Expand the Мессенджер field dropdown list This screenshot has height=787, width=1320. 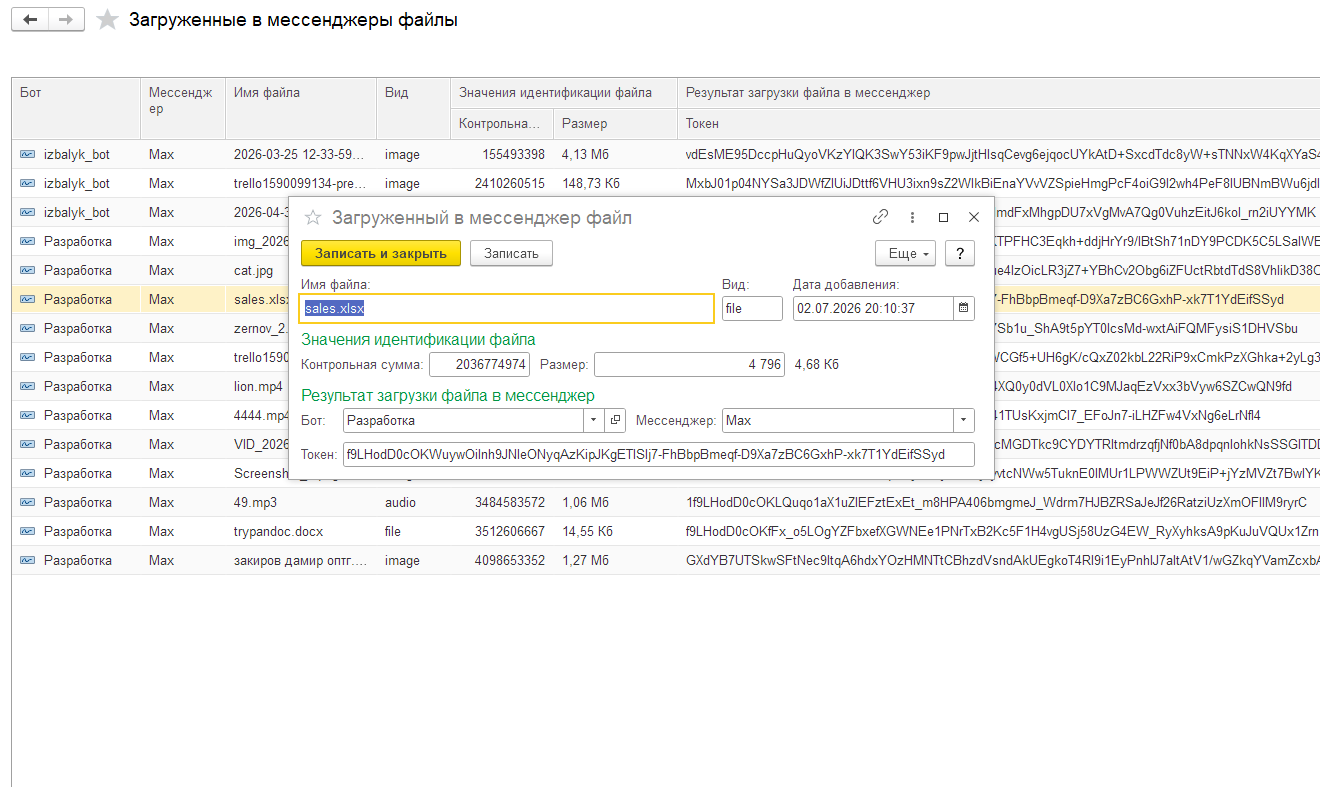point(963,421)
